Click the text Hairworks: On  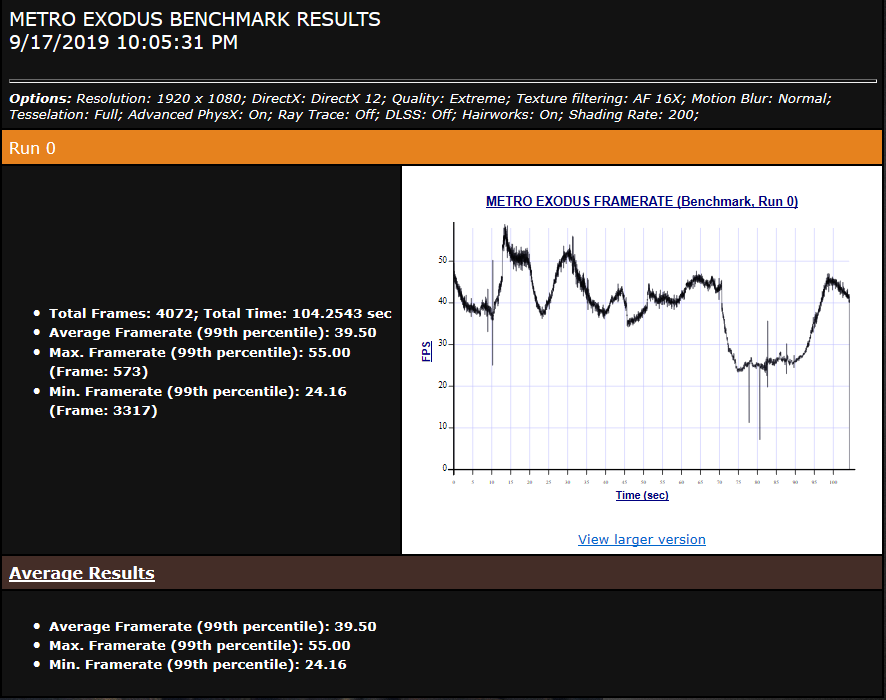[509, 115]
